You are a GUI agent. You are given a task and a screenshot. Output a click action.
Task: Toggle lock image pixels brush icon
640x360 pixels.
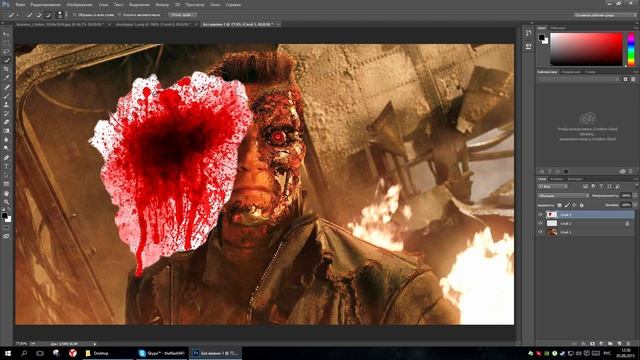click(x=567, y=205)
